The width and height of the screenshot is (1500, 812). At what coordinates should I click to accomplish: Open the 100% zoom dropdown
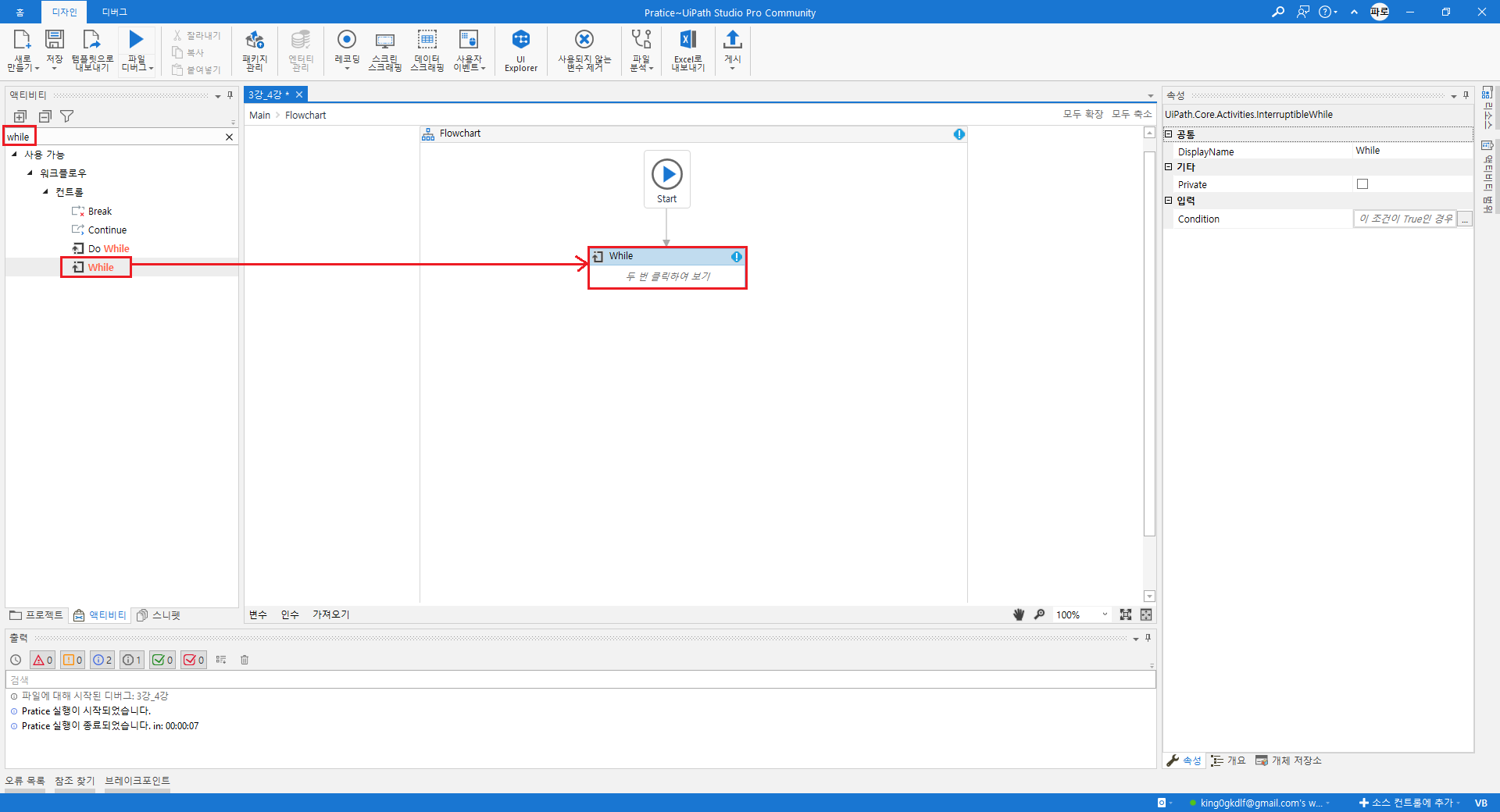(1105, 614)
